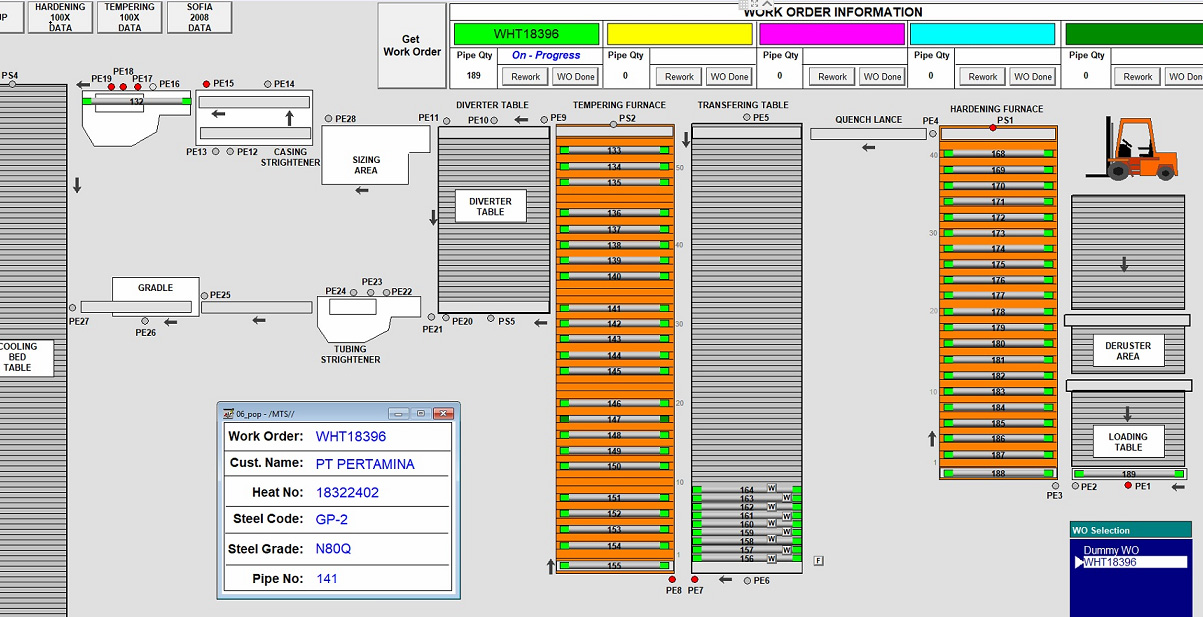
Task: Click the cyan work order color bar
Action: [982, 34]
